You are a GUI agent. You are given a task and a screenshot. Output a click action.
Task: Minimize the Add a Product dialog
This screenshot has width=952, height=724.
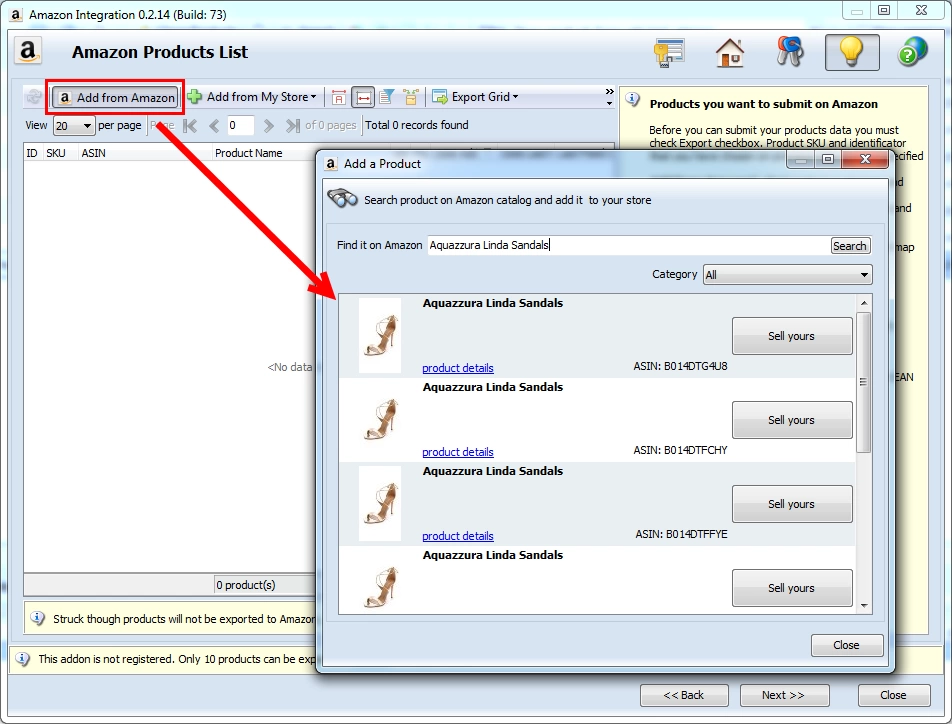(801, 160)
